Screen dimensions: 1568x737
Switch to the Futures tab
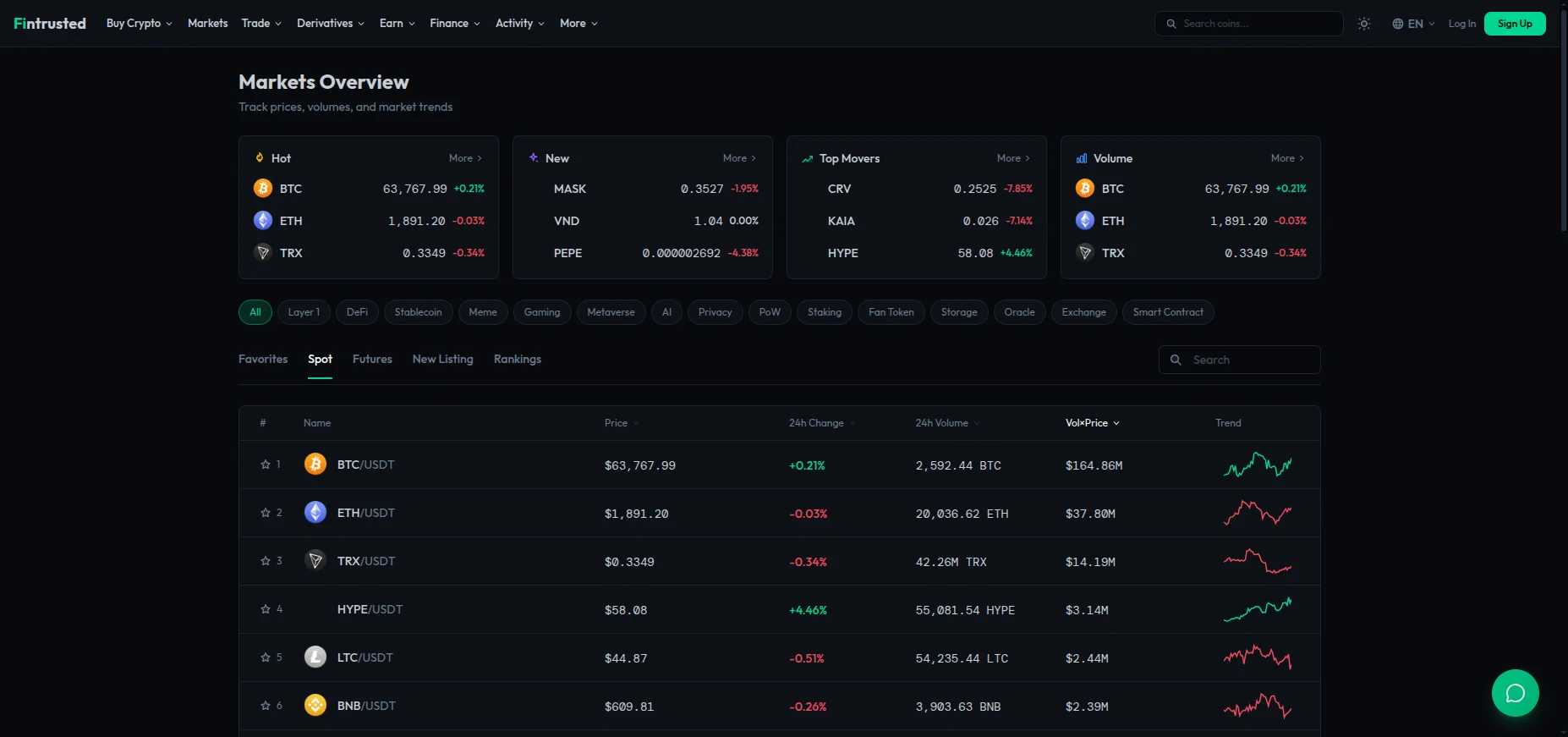pos(372,360)
